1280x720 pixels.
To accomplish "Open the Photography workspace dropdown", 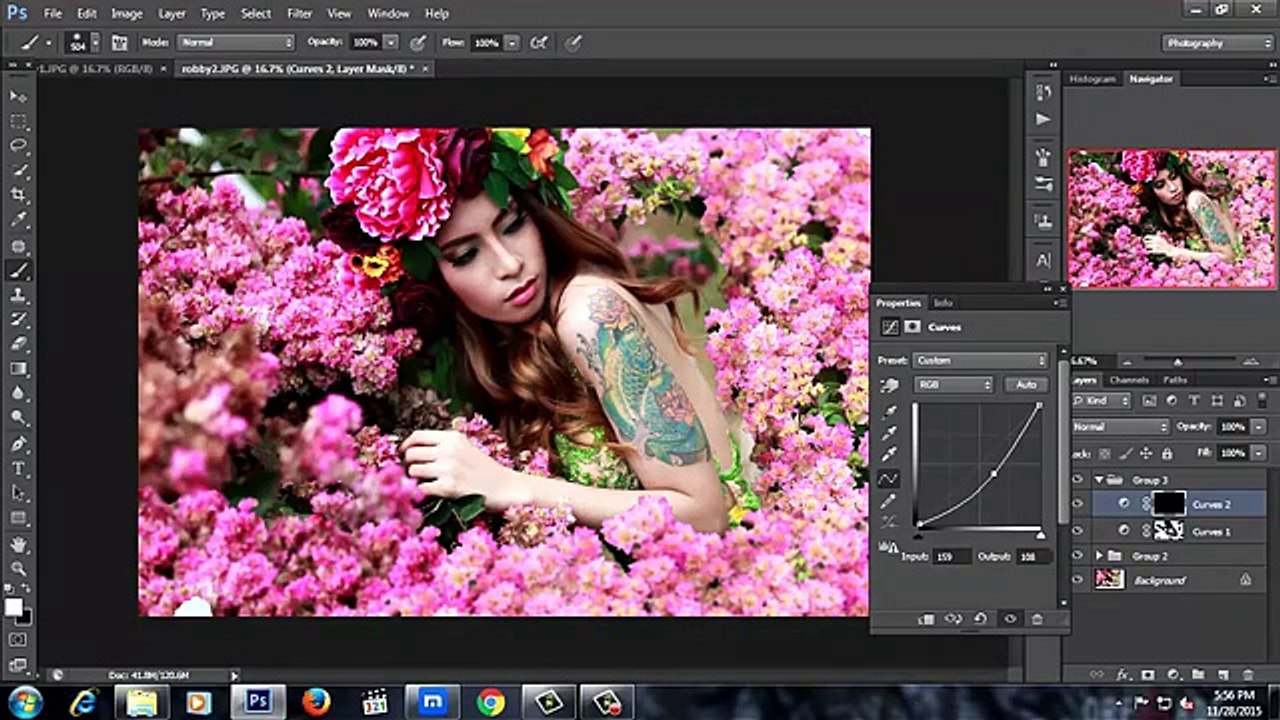I will click(1218, 43).
